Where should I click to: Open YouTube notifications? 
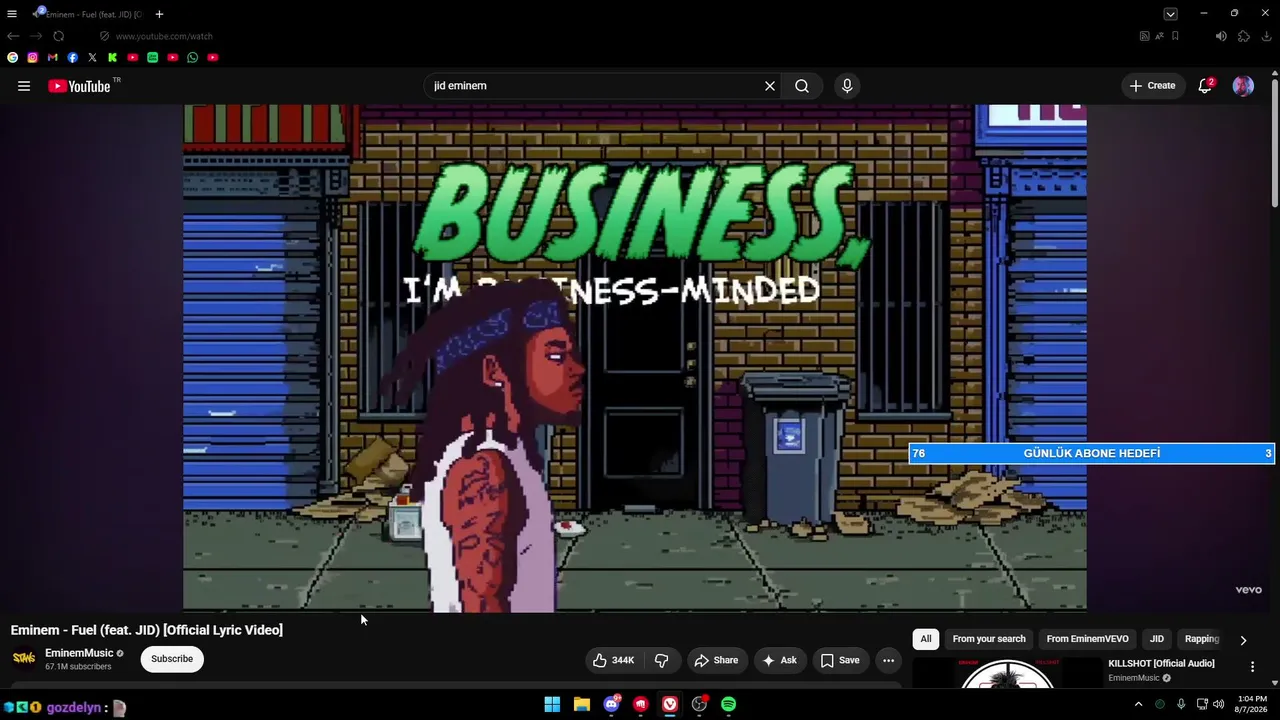click(1205, 86)
